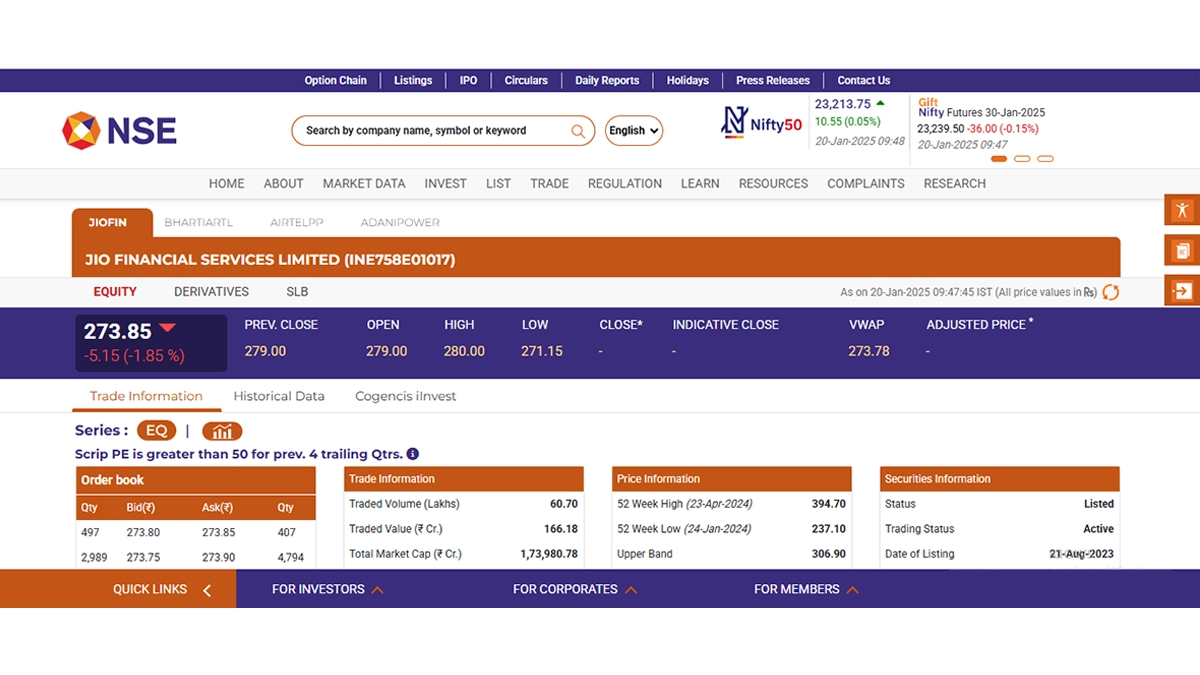
Task: Expand the For Investors section
Action: (x=327, y=590)
